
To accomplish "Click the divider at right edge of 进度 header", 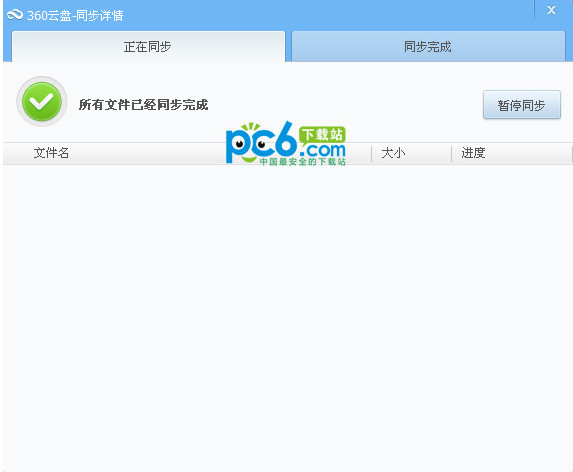I will point(571,153).
